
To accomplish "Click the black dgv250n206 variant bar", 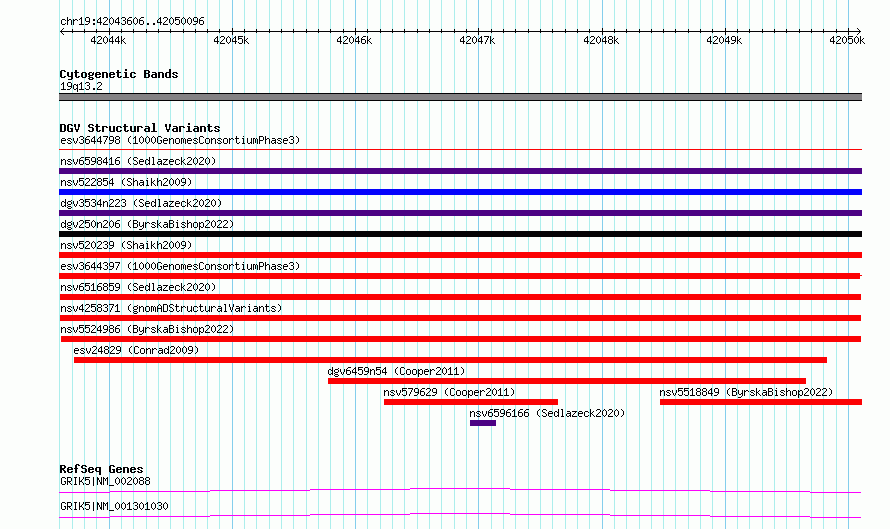I will 460,234.
